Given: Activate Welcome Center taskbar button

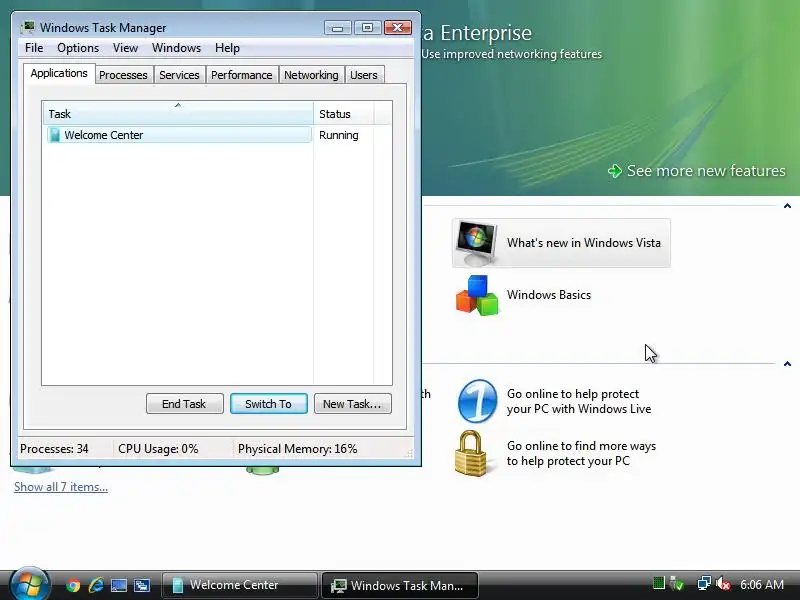Looking at the screenshot, I should pos(239,585).
